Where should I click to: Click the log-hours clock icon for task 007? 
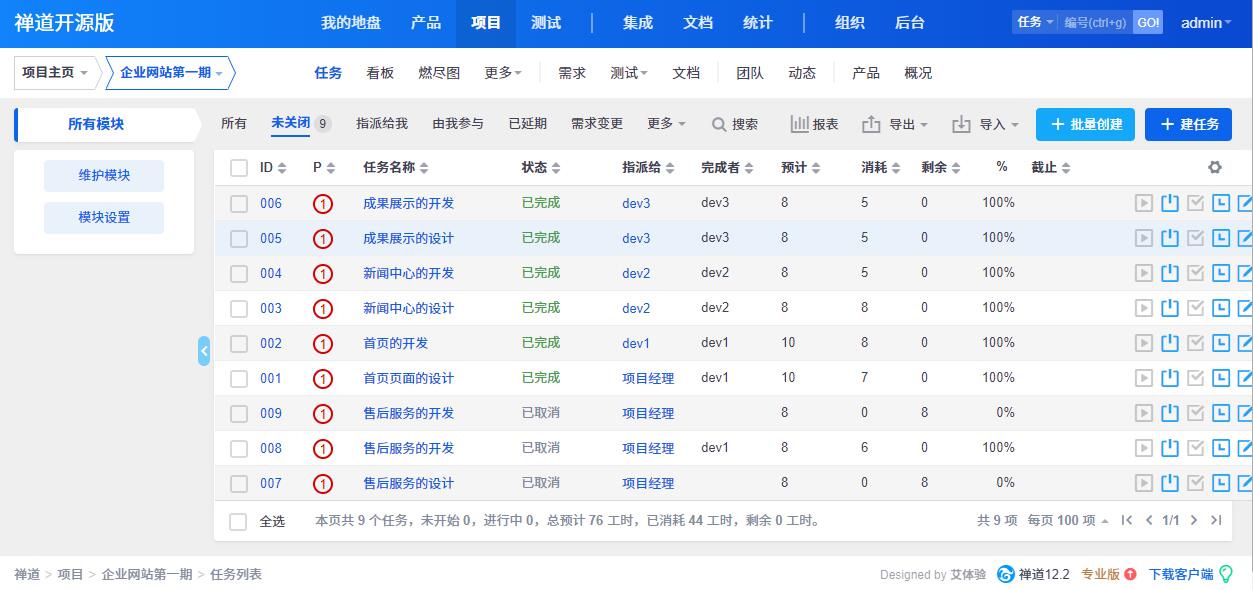click(1220, 483)
